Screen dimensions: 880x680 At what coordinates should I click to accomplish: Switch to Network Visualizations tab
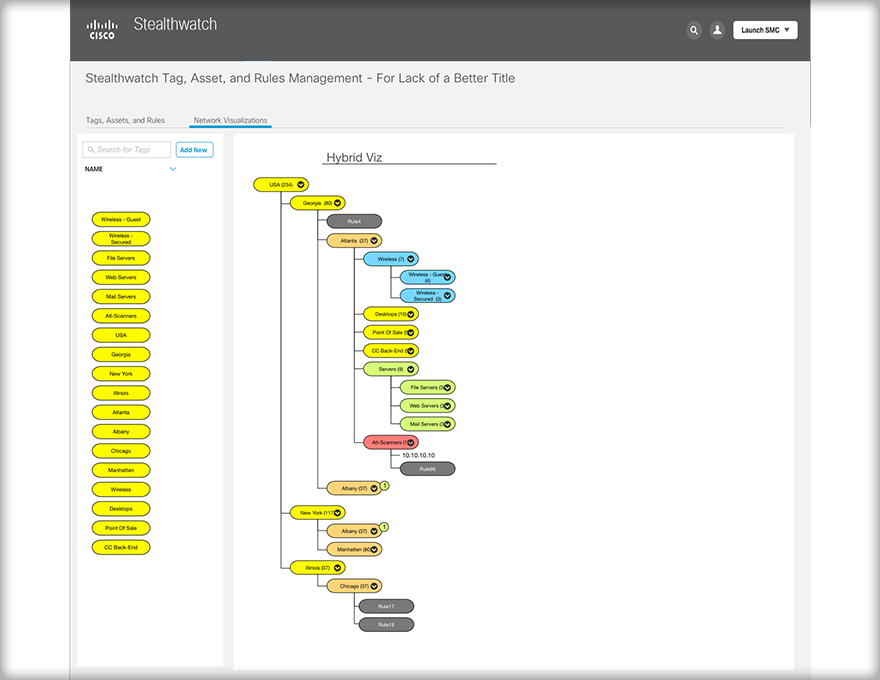click(230, 120)
